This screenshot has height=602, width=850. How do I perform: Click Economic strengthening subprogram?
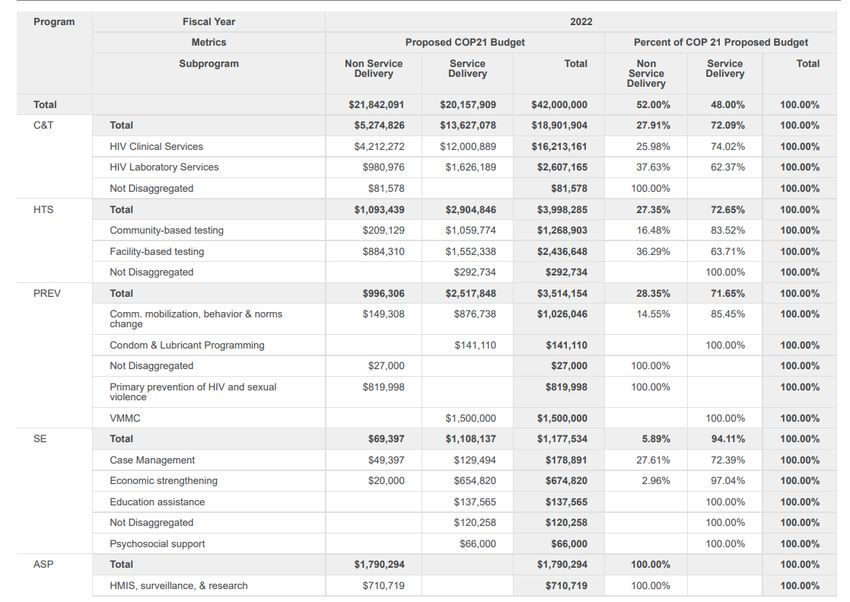point(163,481)
